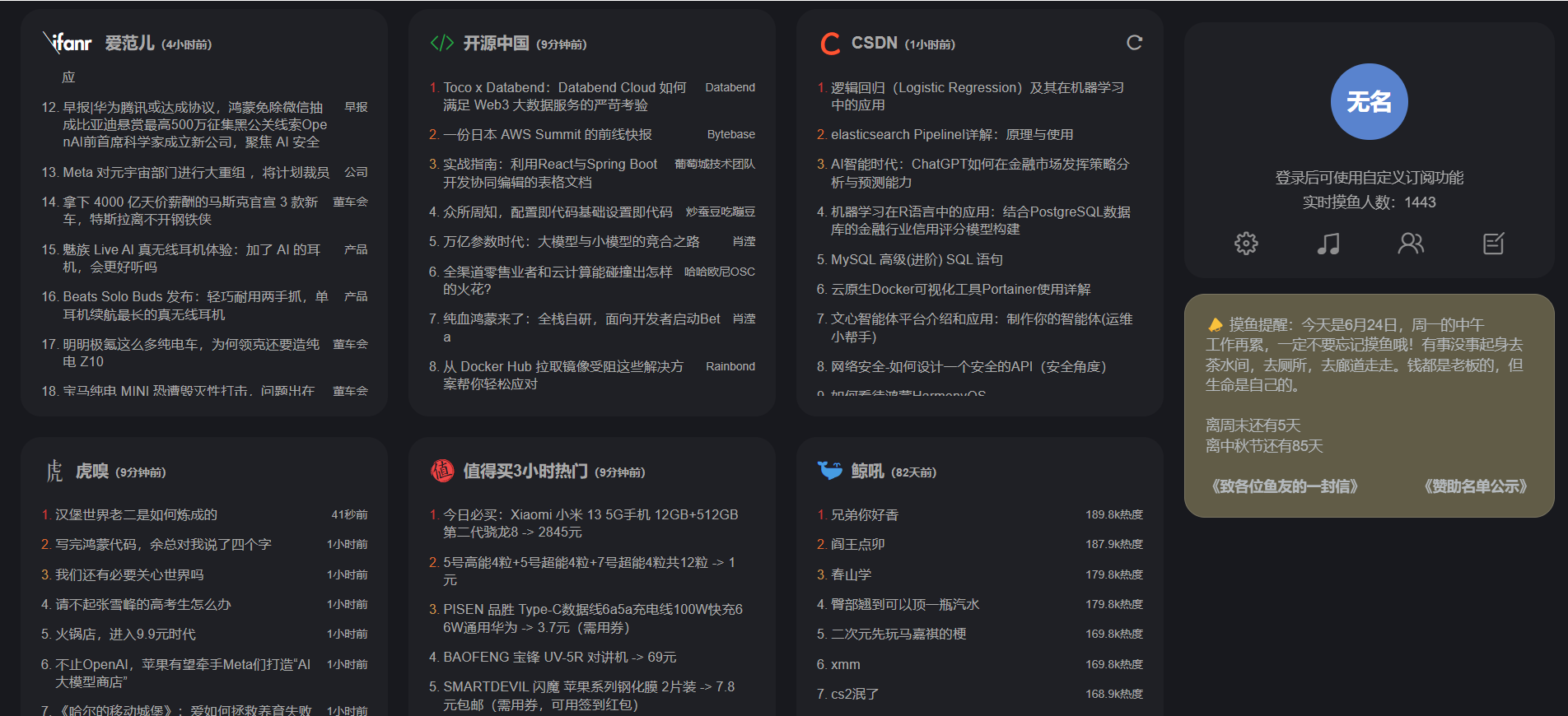Viewport: 1568px width, 716px height.
Task: Open SMARTDEVIL 闪魔 钢化膜 deal
Action: [x=589, y=695]
